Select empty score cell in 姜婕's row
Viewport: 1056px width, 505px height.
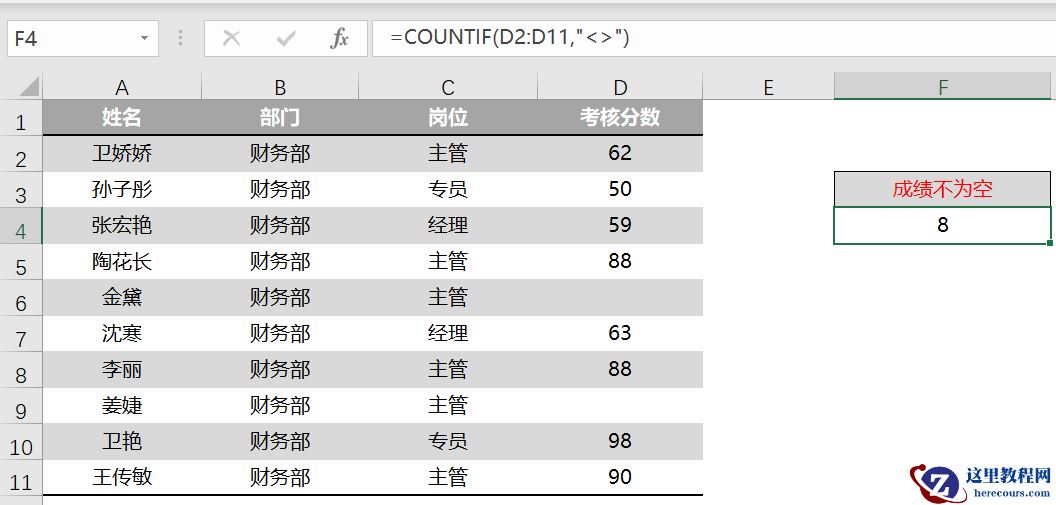click(620, 405)
